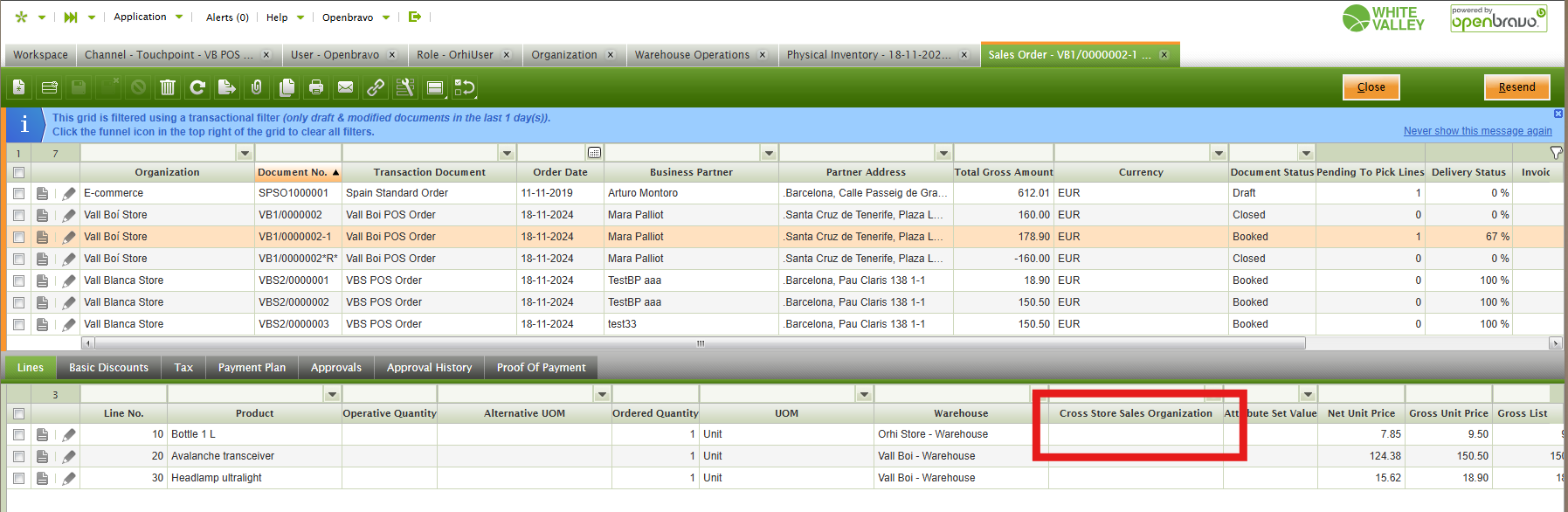
Task: Send the order by email
Action: tap(346, 87)
